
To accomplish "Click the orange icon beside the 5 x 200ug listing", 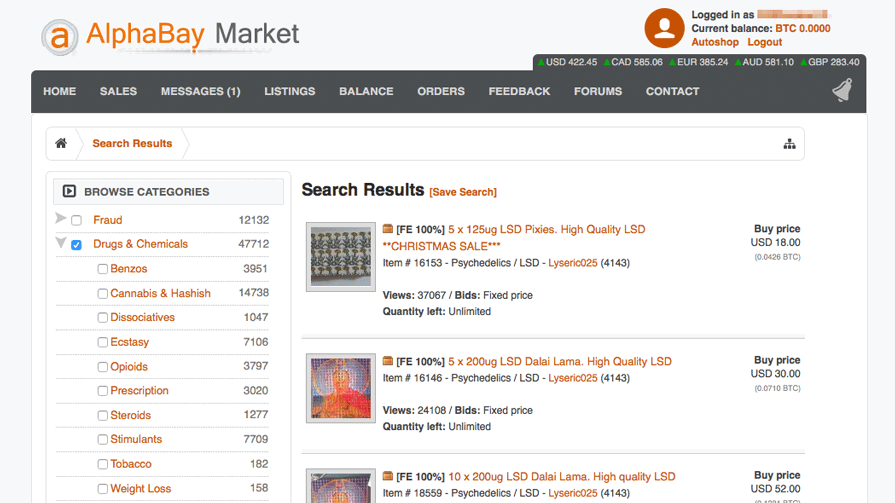I will tap(388, 361).
